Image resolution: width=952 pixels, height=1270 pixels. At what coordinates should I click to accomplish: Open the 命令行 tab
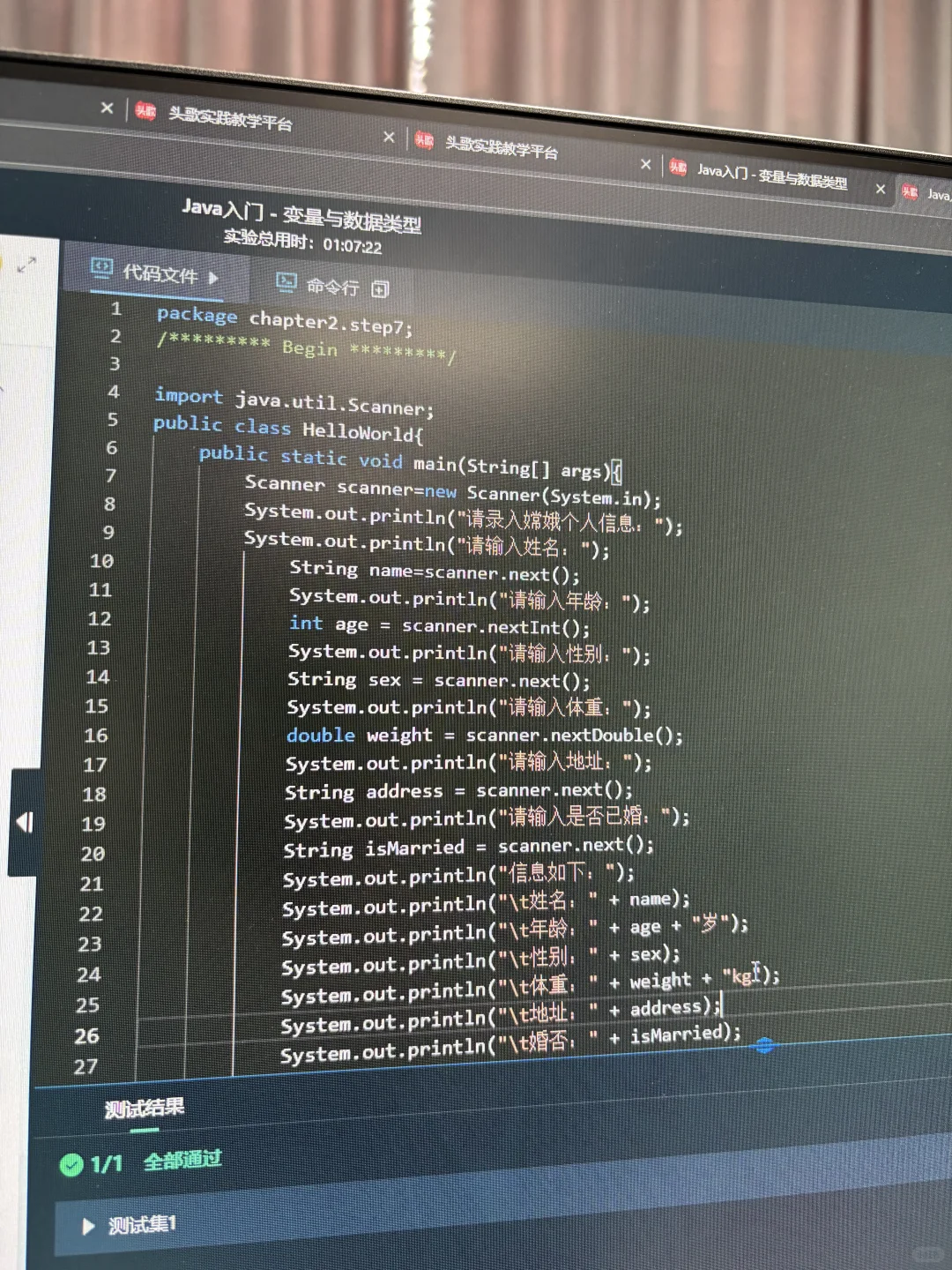(x=332, y=286)
